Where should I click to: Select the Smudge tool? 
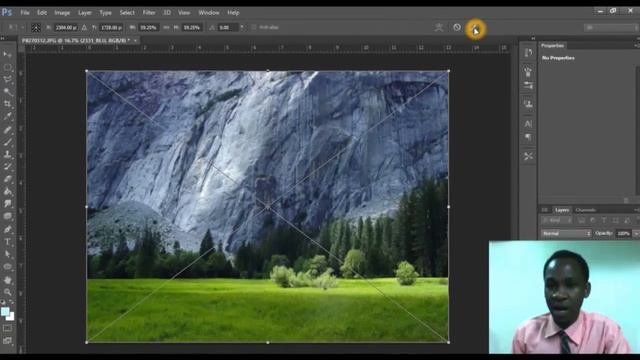[7, 204]
